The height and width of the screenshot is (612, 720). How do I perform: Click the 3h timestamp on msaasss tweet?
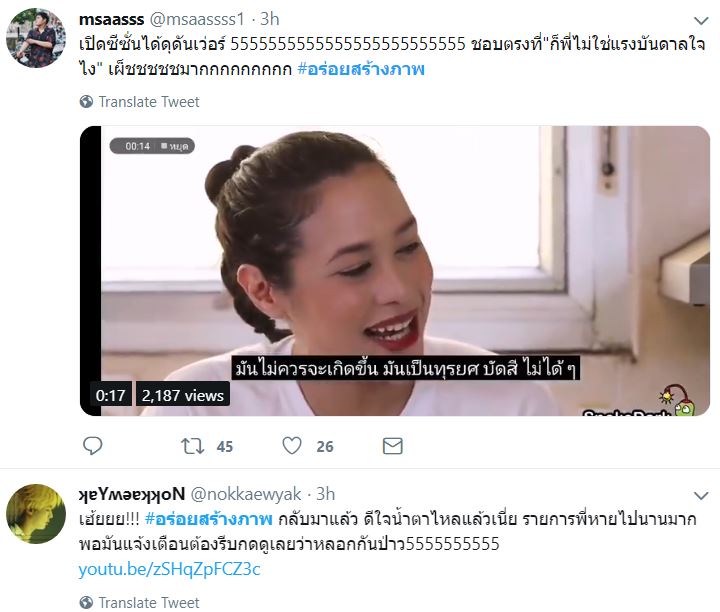click(x=270, y=19)
